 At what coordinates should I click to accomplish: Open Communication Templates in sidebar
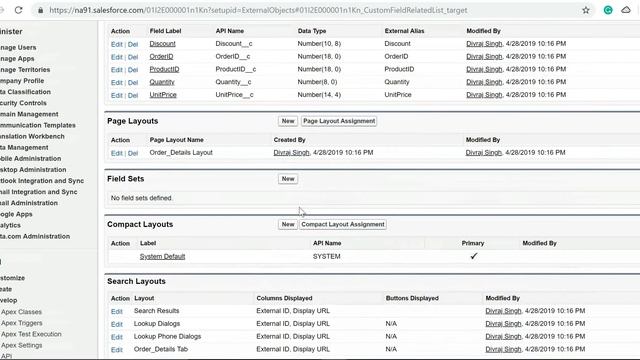click(x=38, y=125)
